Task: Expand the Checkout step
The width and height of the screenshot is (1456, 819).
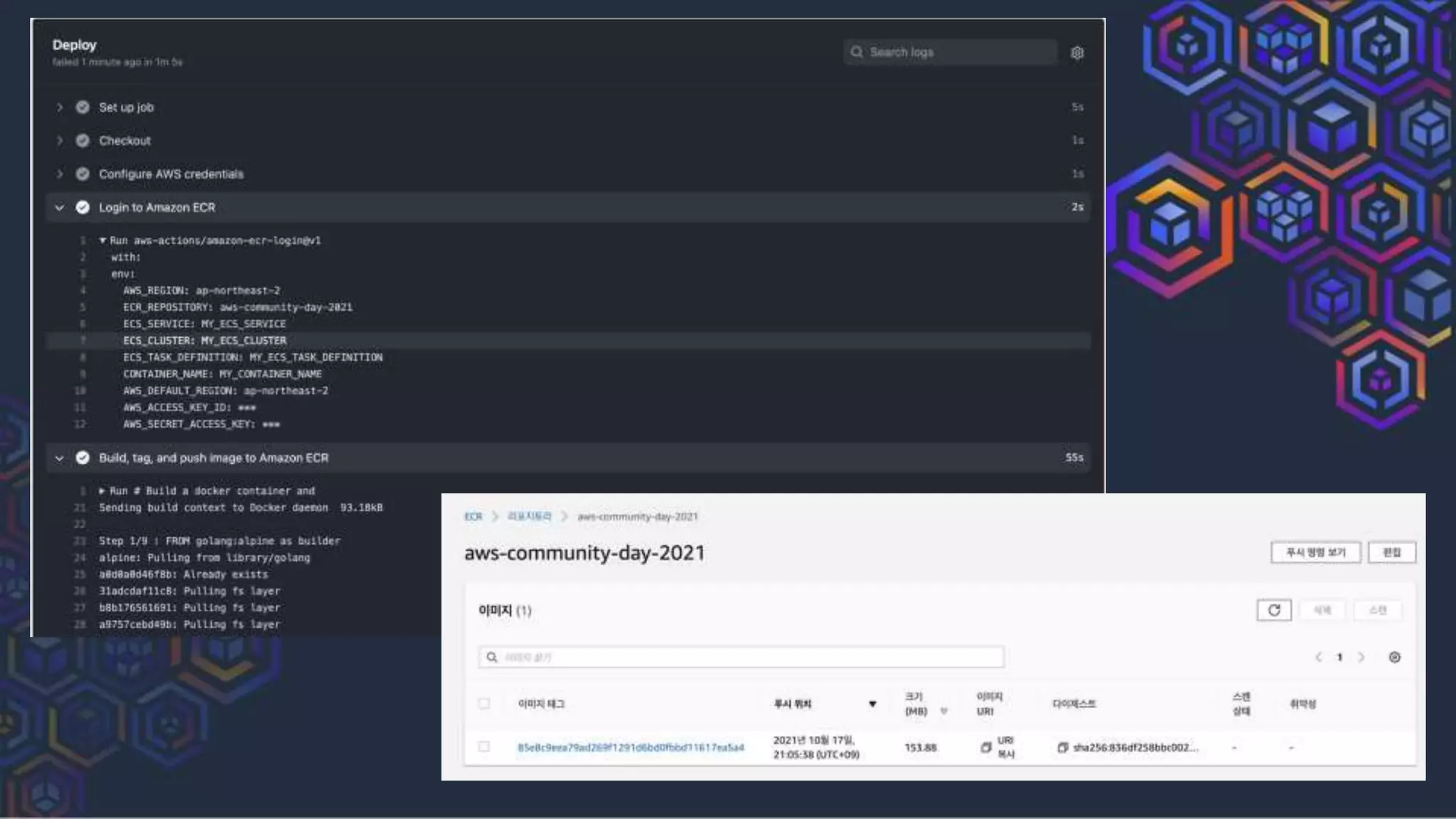Action: 60,141
